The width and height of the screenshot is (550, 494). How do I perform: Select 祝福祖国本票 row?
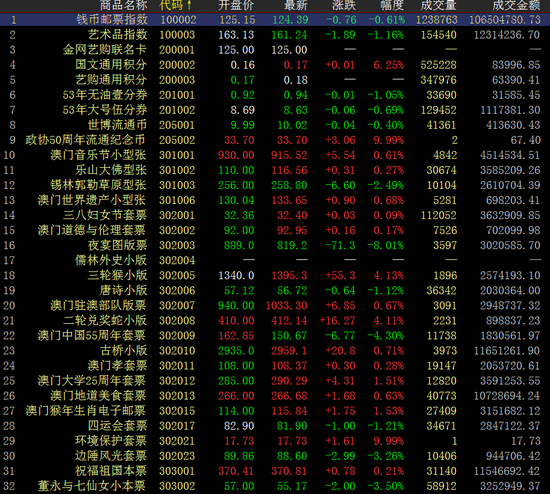[275, 471]
